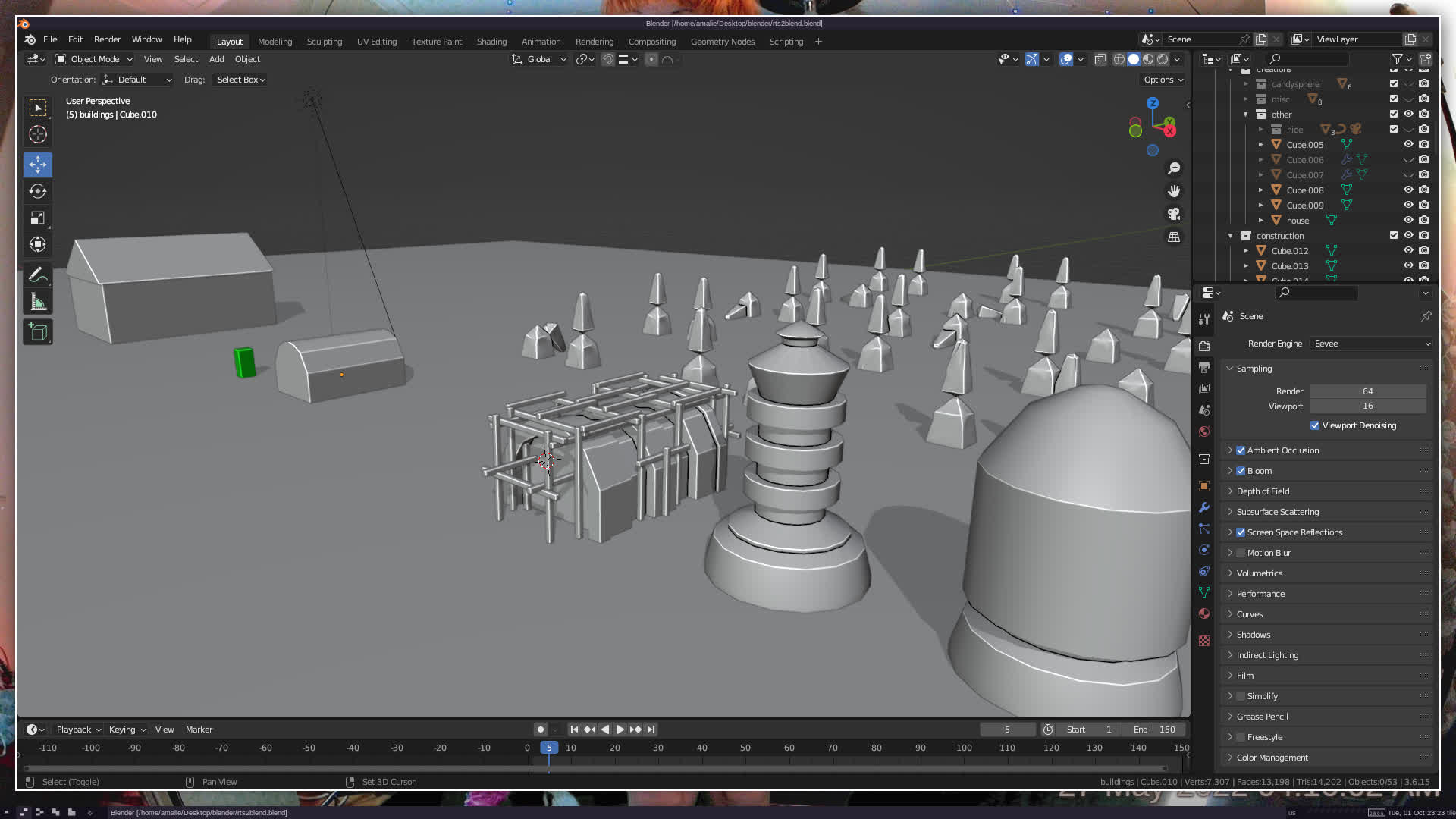Click the camera view icon in viewport
Viewport: 1456px width, 819px height.
[x=1174, y=214]
